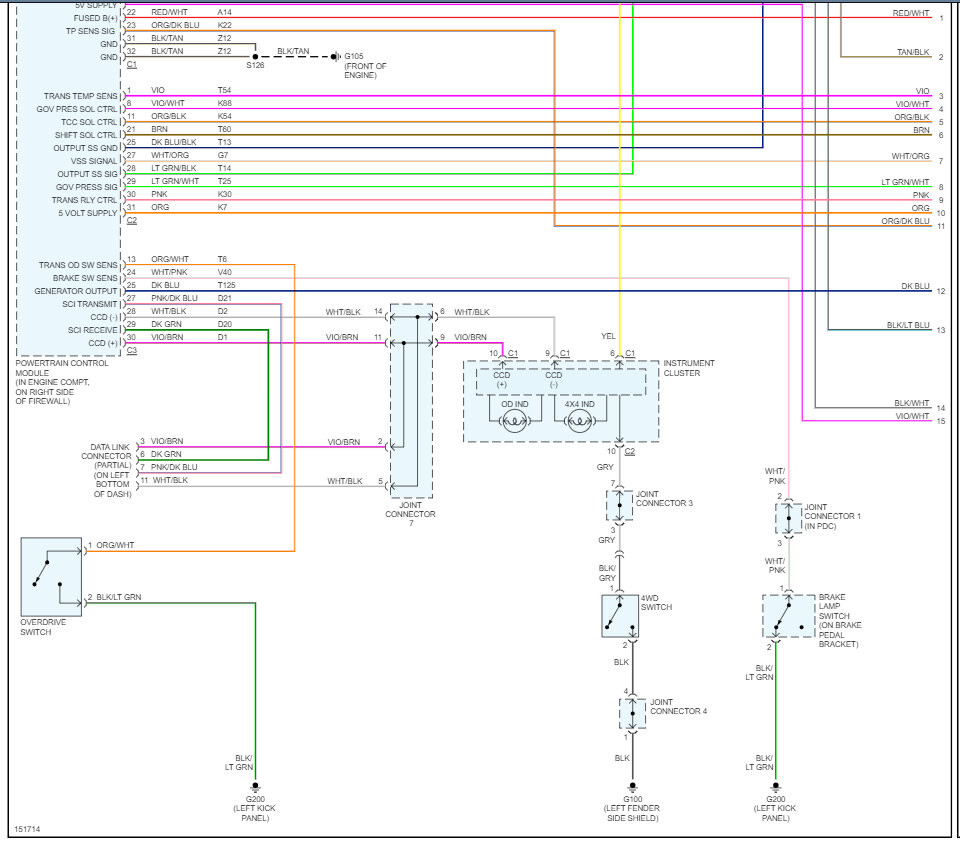Image resolution: width=960 pixels, height=845 pixels.
Task: Click the SHIFT SOL CTRL label
Action: click(x=86, y=135)
